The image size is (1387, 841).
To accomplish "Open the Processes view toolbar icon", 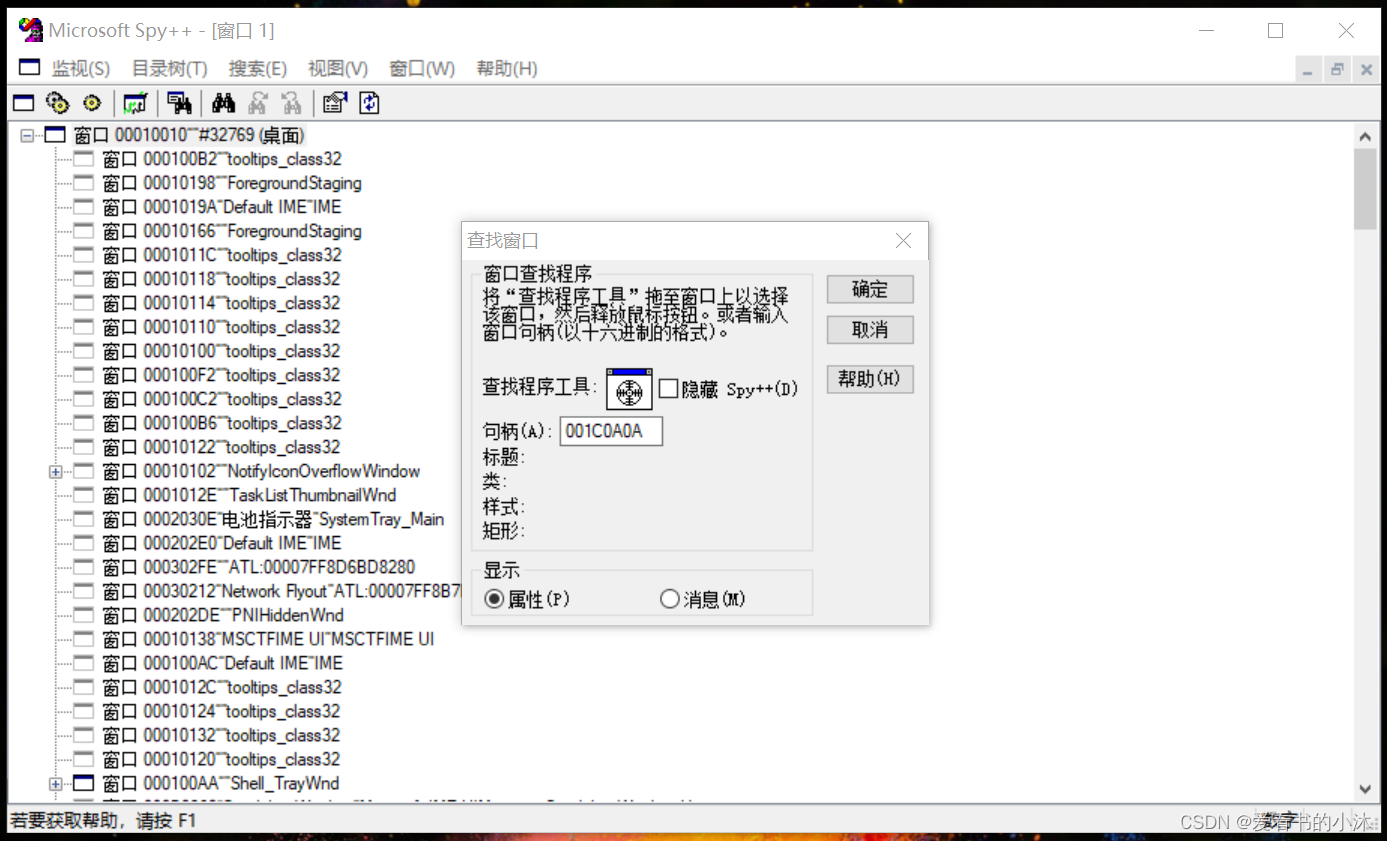I will pos(58,103).
